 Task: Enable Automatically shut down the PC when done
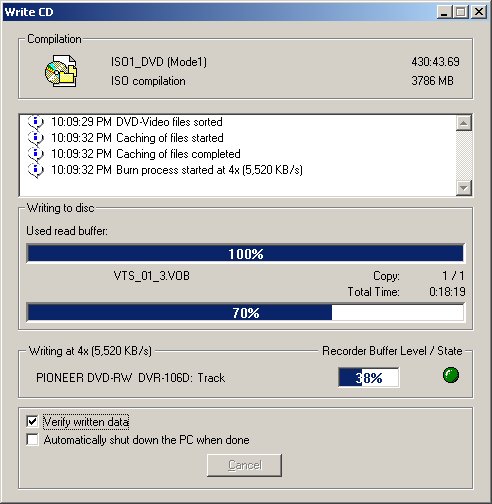tap(32, 440)
